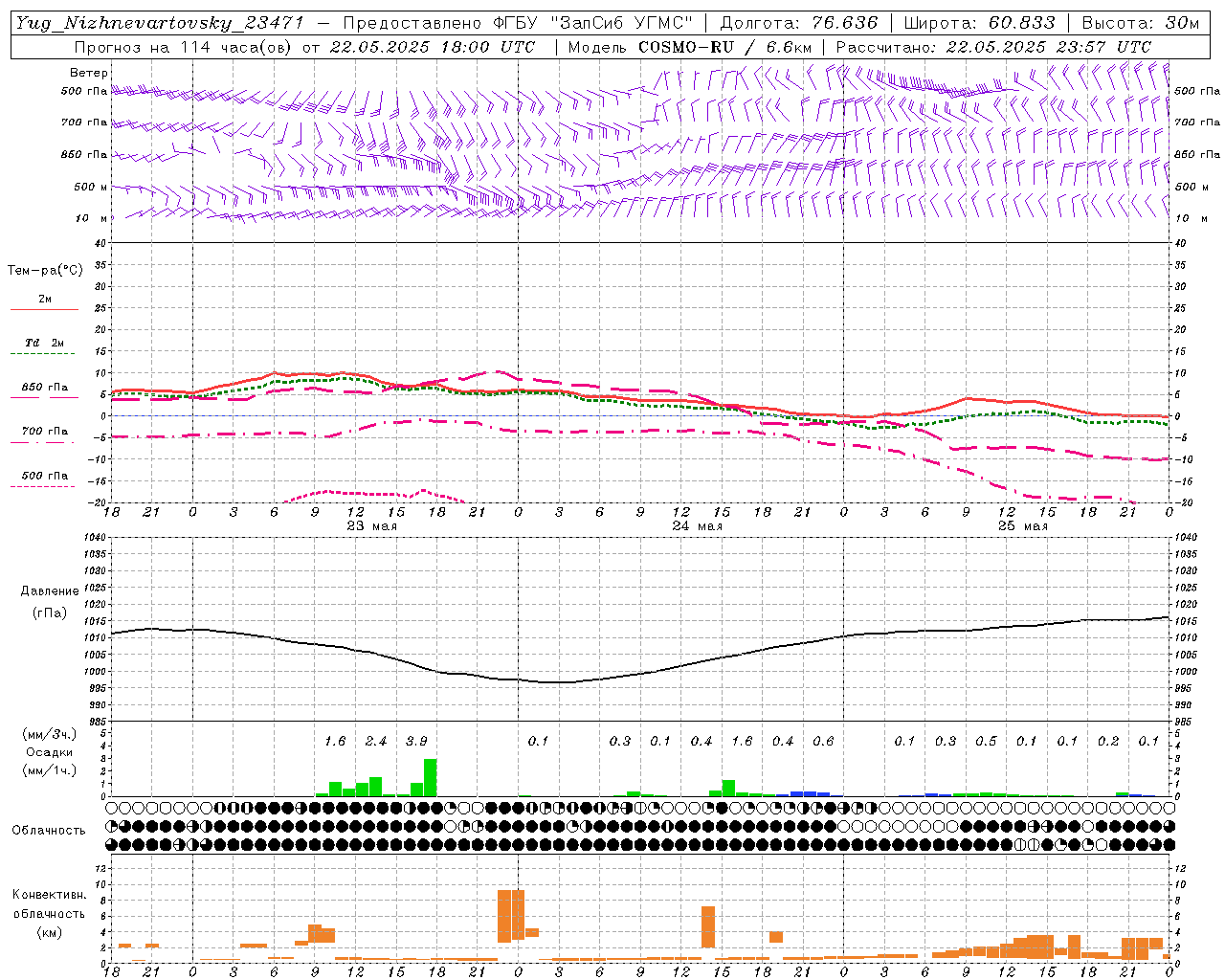
Task: Click the 'Td 2м' dew point legend label
Action: [x=44, y=343]
